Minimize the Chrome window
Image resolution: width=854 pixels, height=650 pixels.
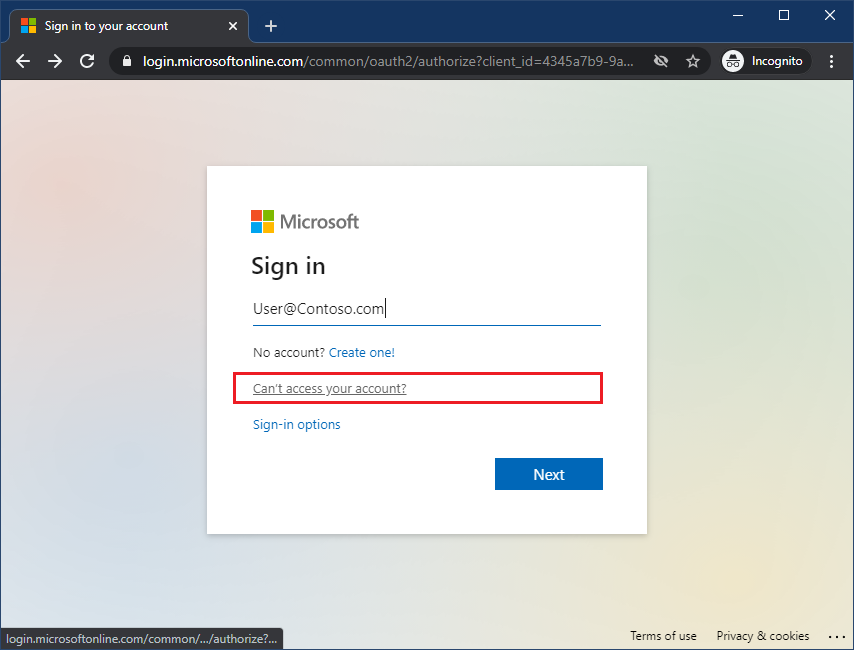738,15
